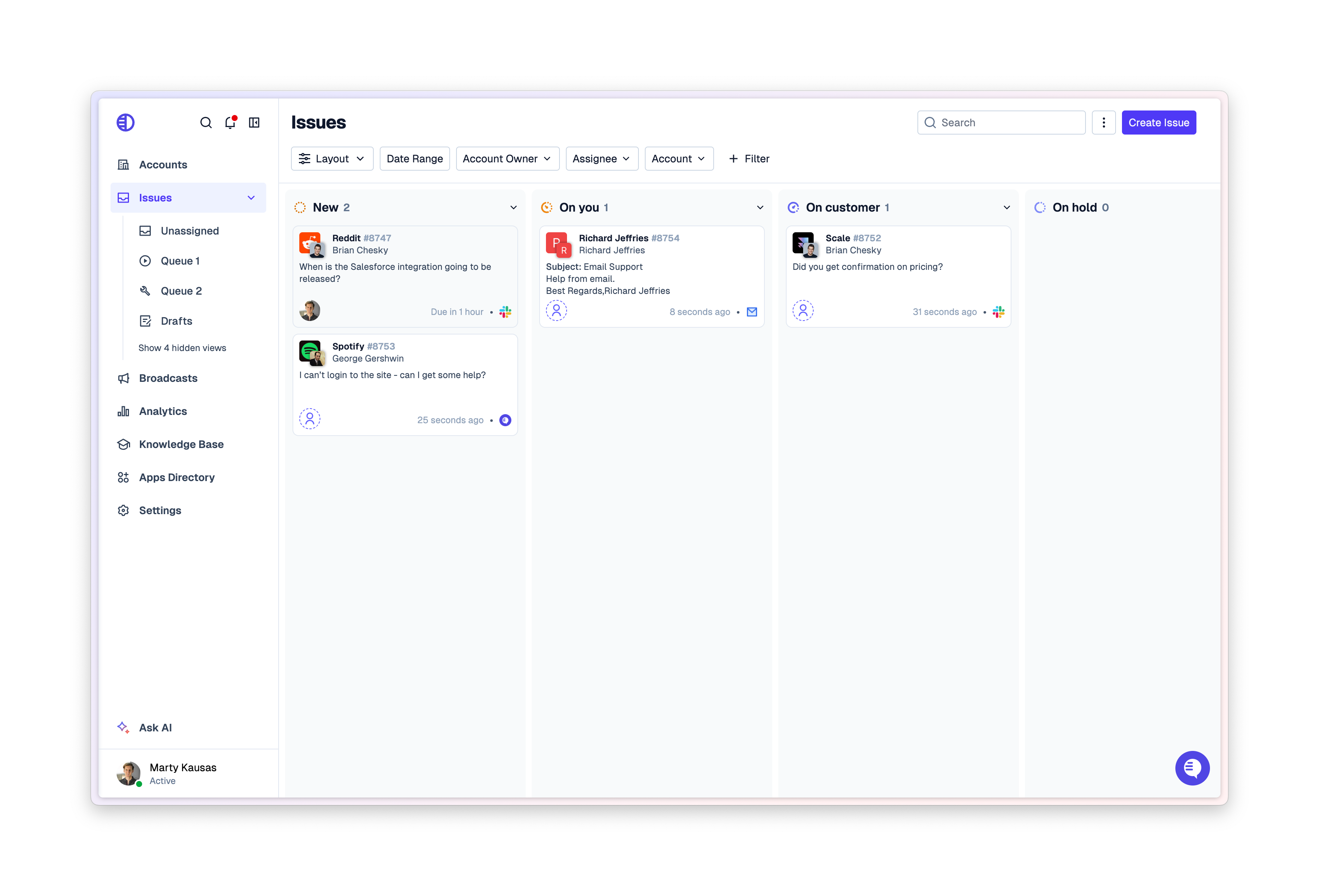The width and height of the screenshot is (1319, 896).
Task: Open Queue 1 view
Action: click(180, 260)
